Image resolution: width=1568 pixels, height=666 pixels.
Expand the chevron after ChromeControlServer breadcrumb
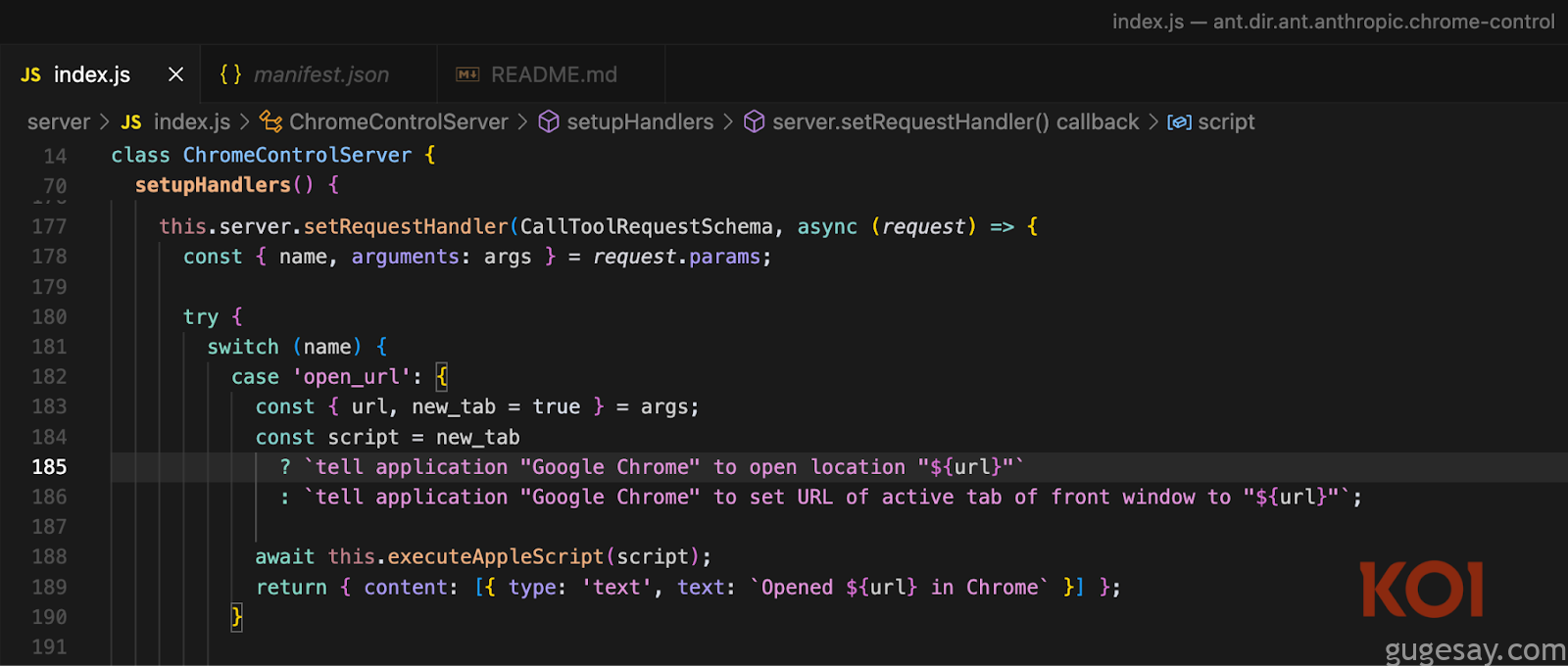[x=522, y=122]
